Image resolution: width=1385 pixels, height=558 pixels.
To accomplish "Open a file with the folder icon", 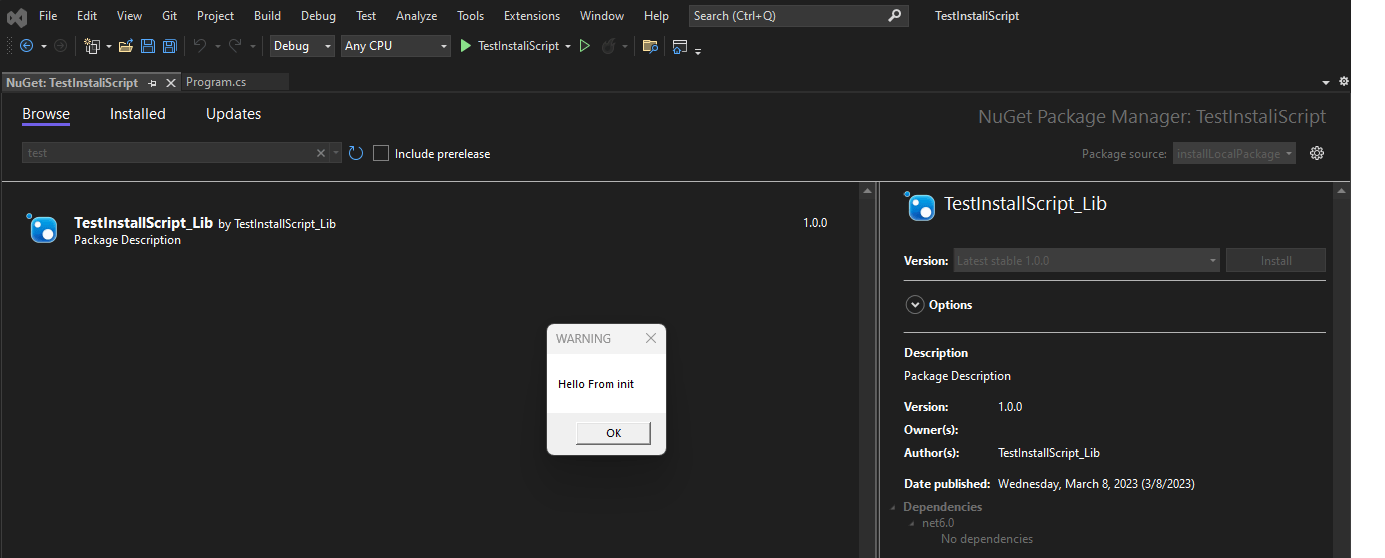I will pos(126,46).
